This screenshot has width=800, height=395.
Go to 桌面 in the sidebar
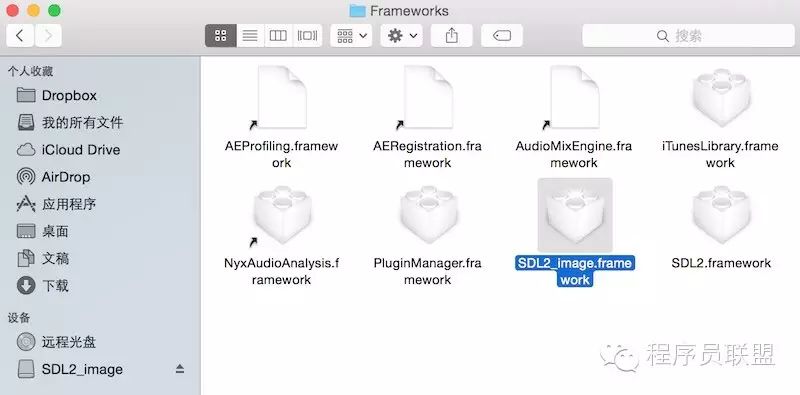coord(99,231)
